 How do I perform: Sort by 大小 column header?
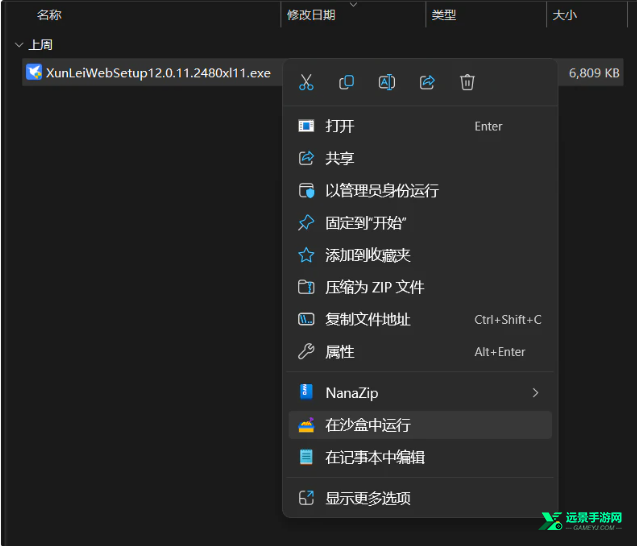coord(565,15)
